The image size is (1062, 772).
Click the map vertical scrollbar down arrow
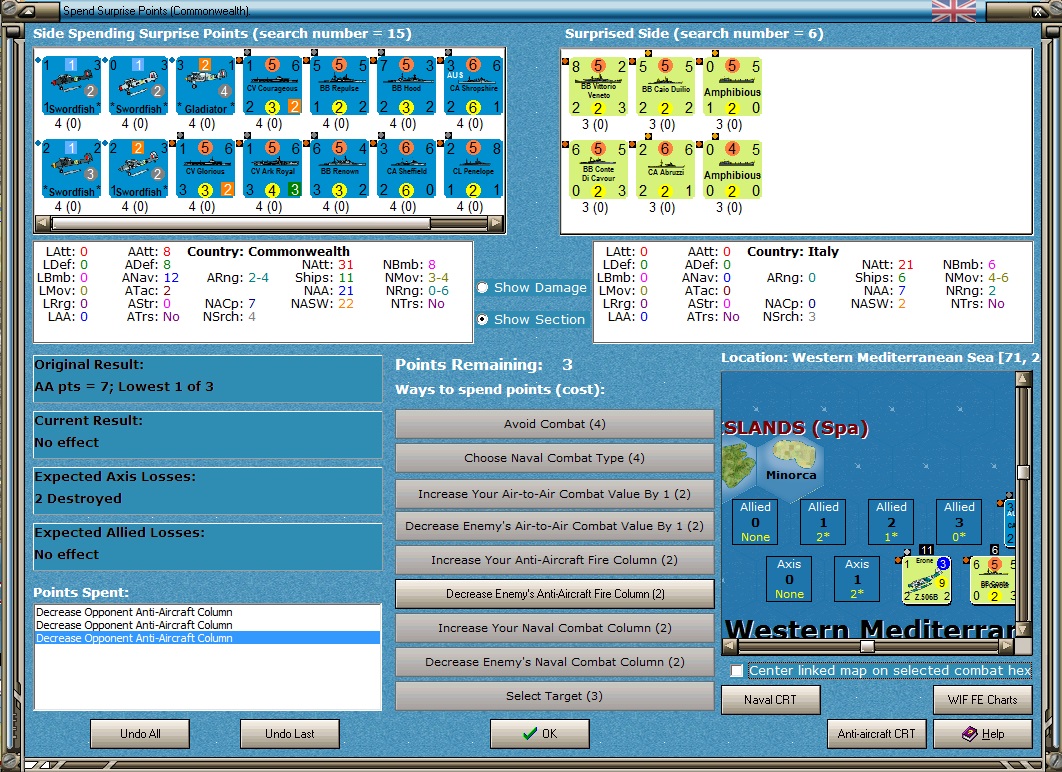tap(1023, 630)
